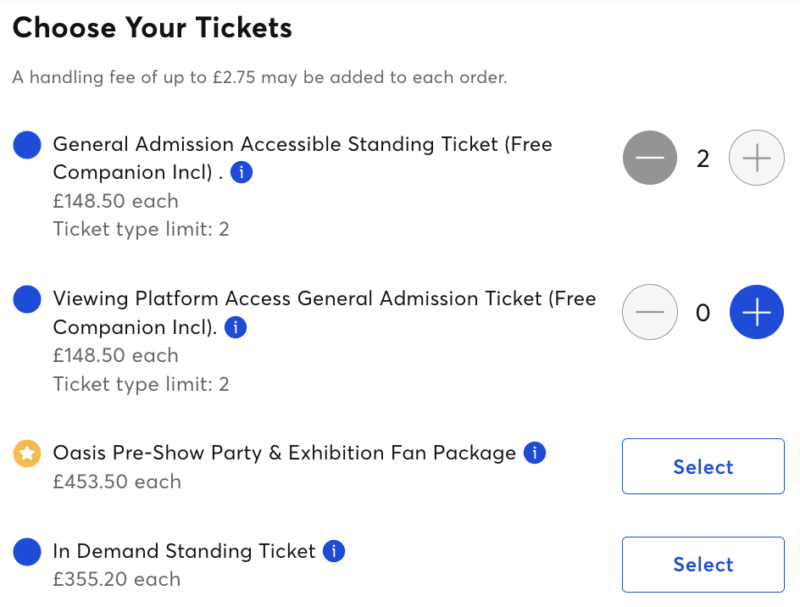The width and height of the screenshot is (800, 607).
Task: Add one Viewing Platform Access ticket
Action: [756, 313]
